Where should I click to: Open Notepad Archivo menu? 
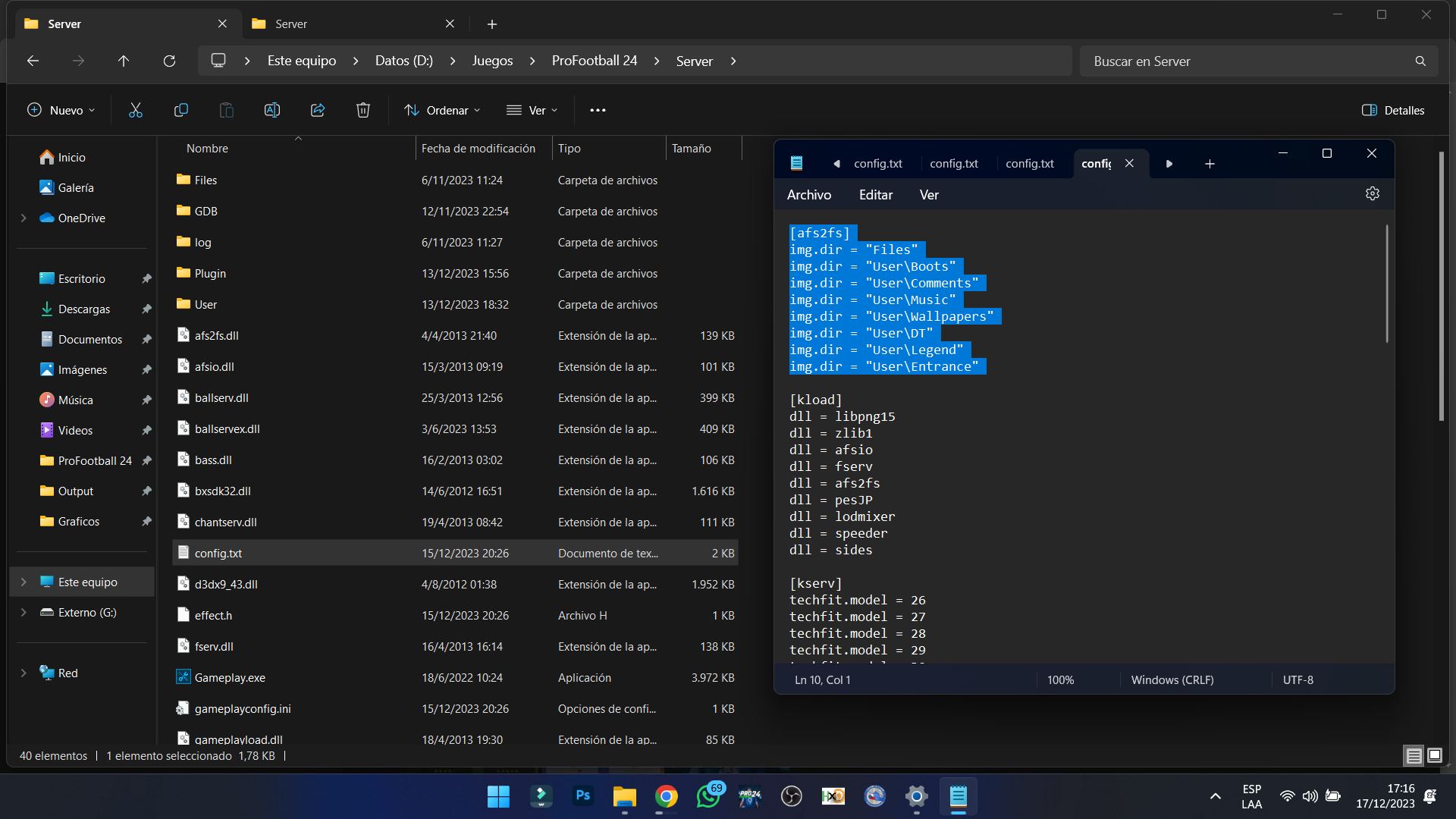pos(809,195)
